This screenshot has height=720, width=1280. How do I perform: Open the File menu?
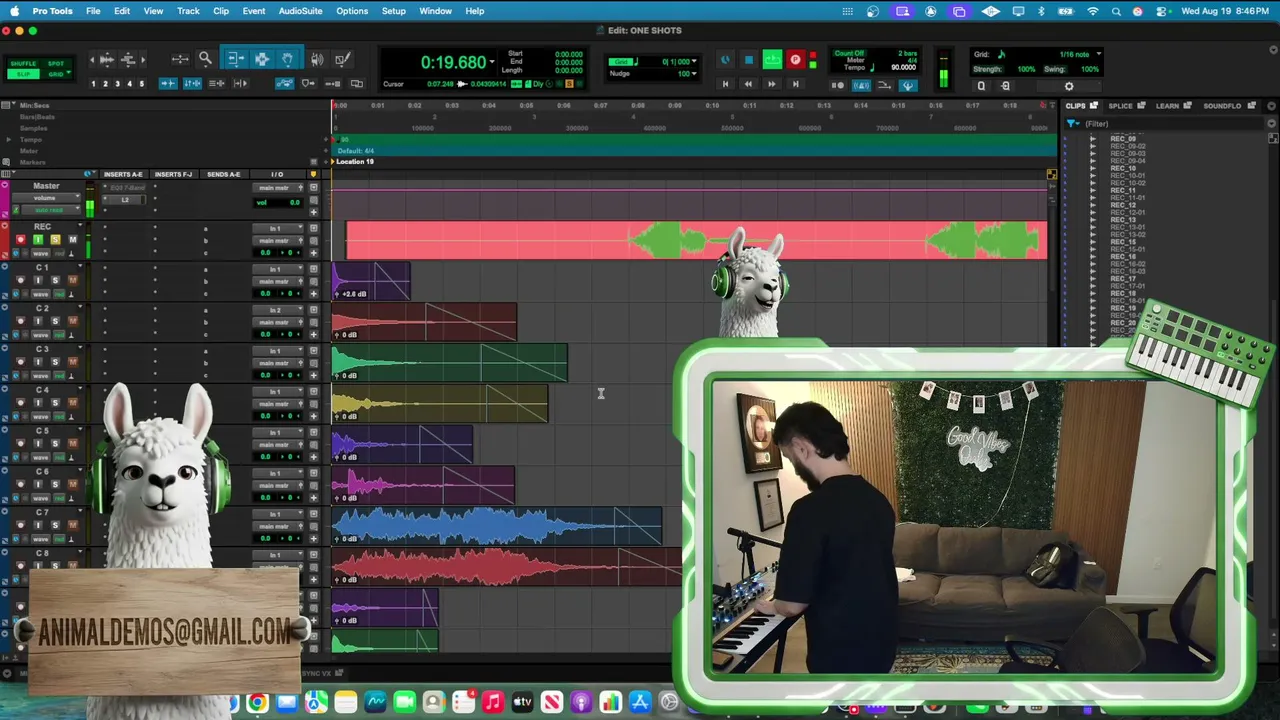click(93, 11)
